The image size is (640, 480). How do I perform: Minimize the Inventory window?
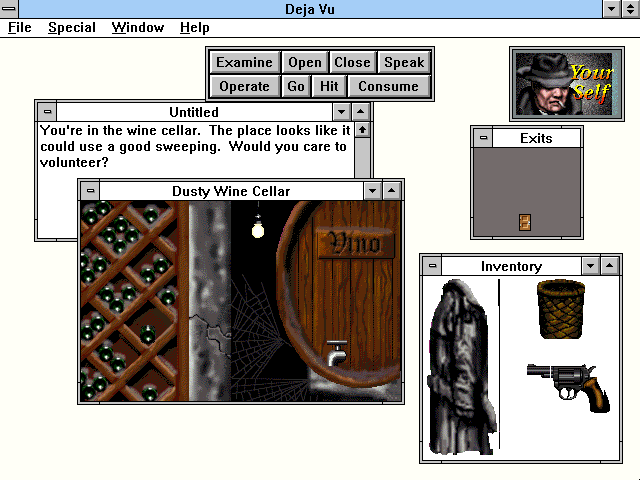591,266
